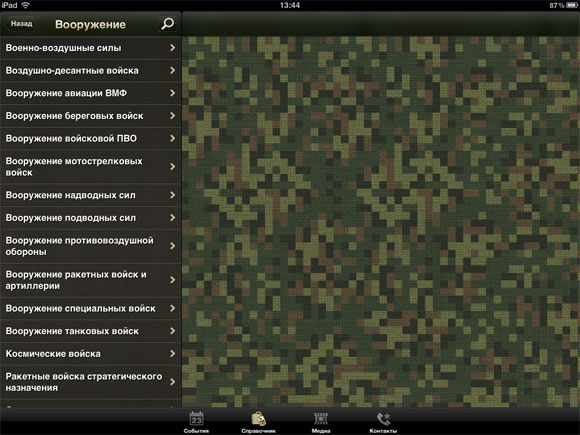Expand chevron for Воздушно-десантные войска

[x=173, y=70]
